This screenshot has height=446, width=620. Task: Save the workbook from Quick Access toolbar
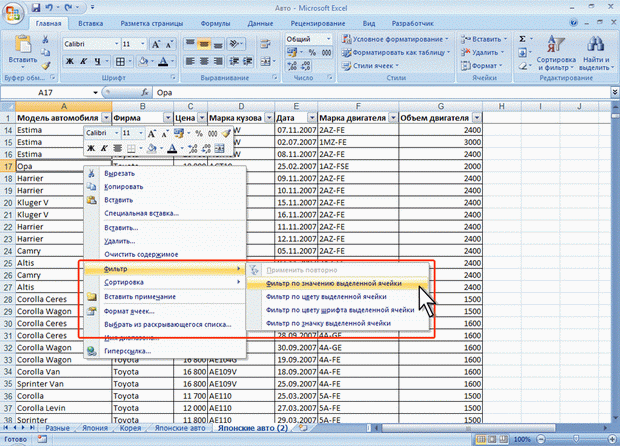click(36, 8)
